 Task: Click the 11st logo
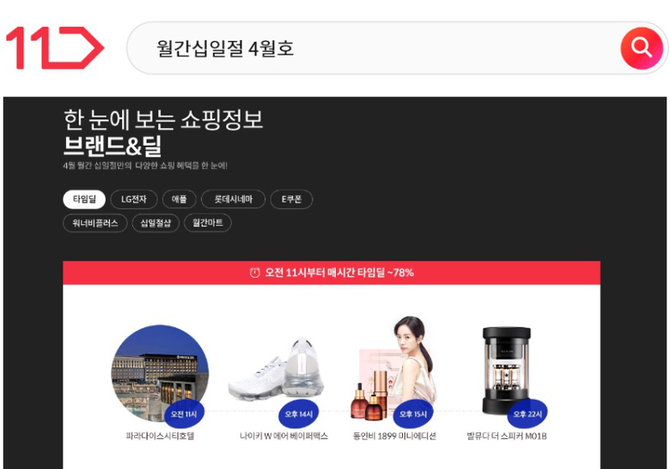(x=55, y=48)
